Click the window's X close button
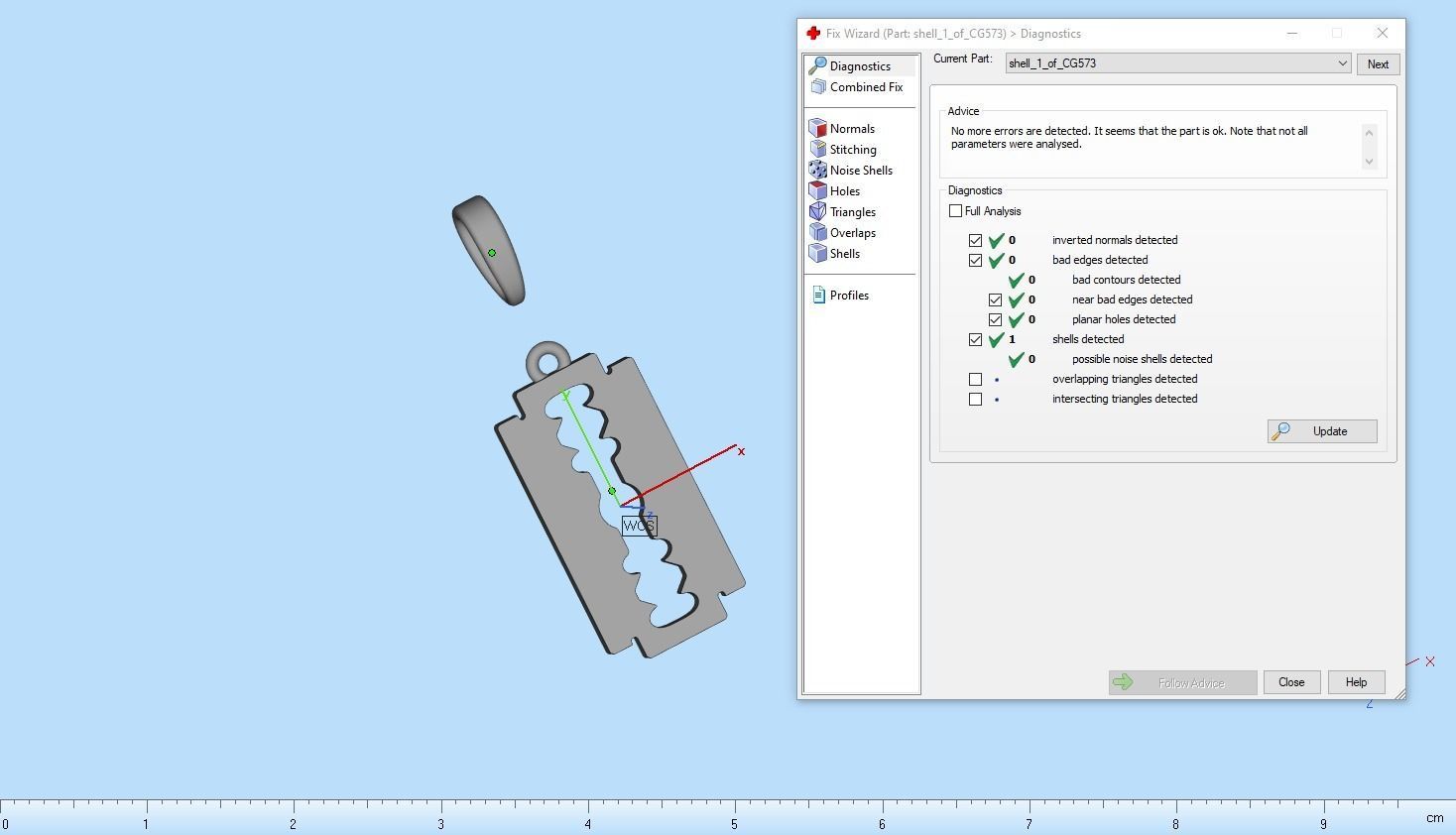Viewport: 1456px width, 835px height. point(1382,34)
